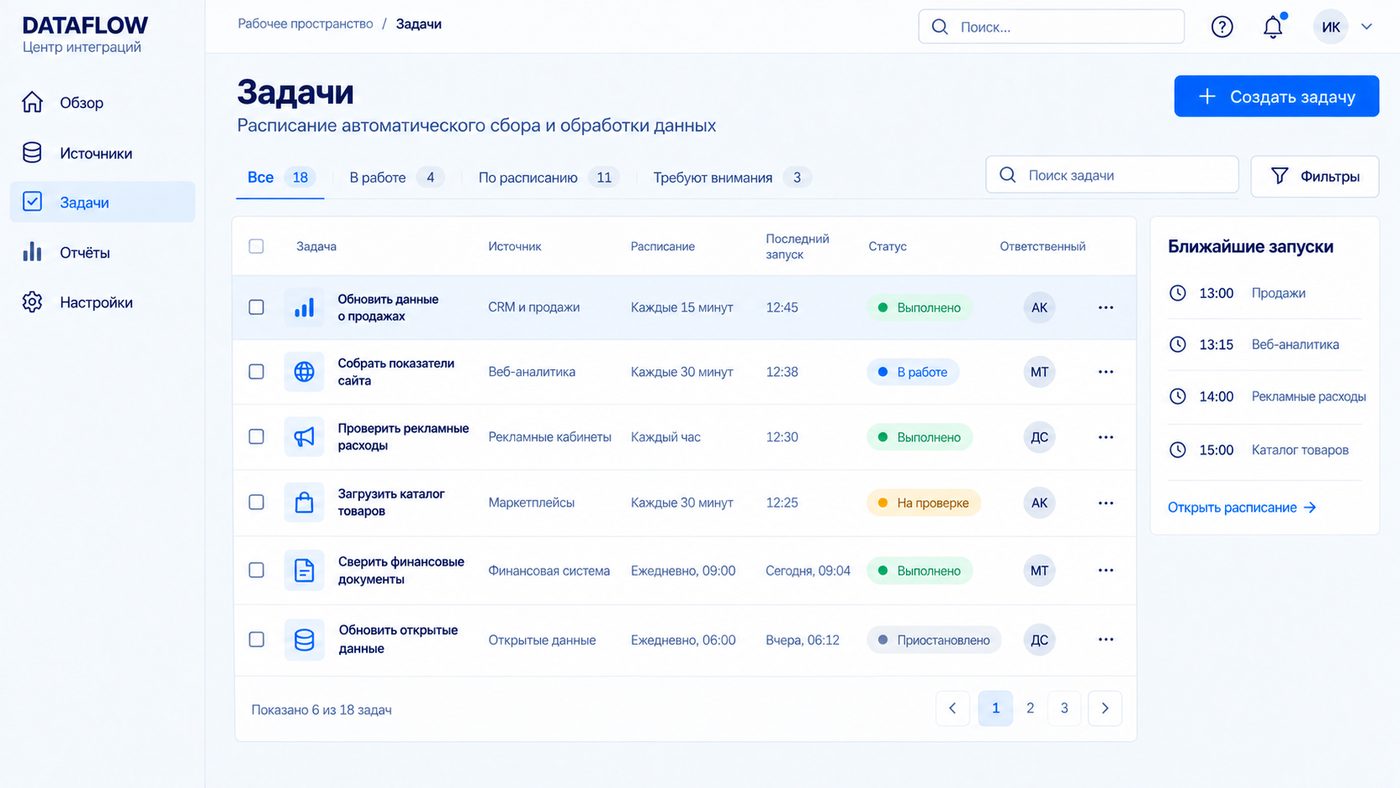Click the В работе status badge in table

coord(913,372)
